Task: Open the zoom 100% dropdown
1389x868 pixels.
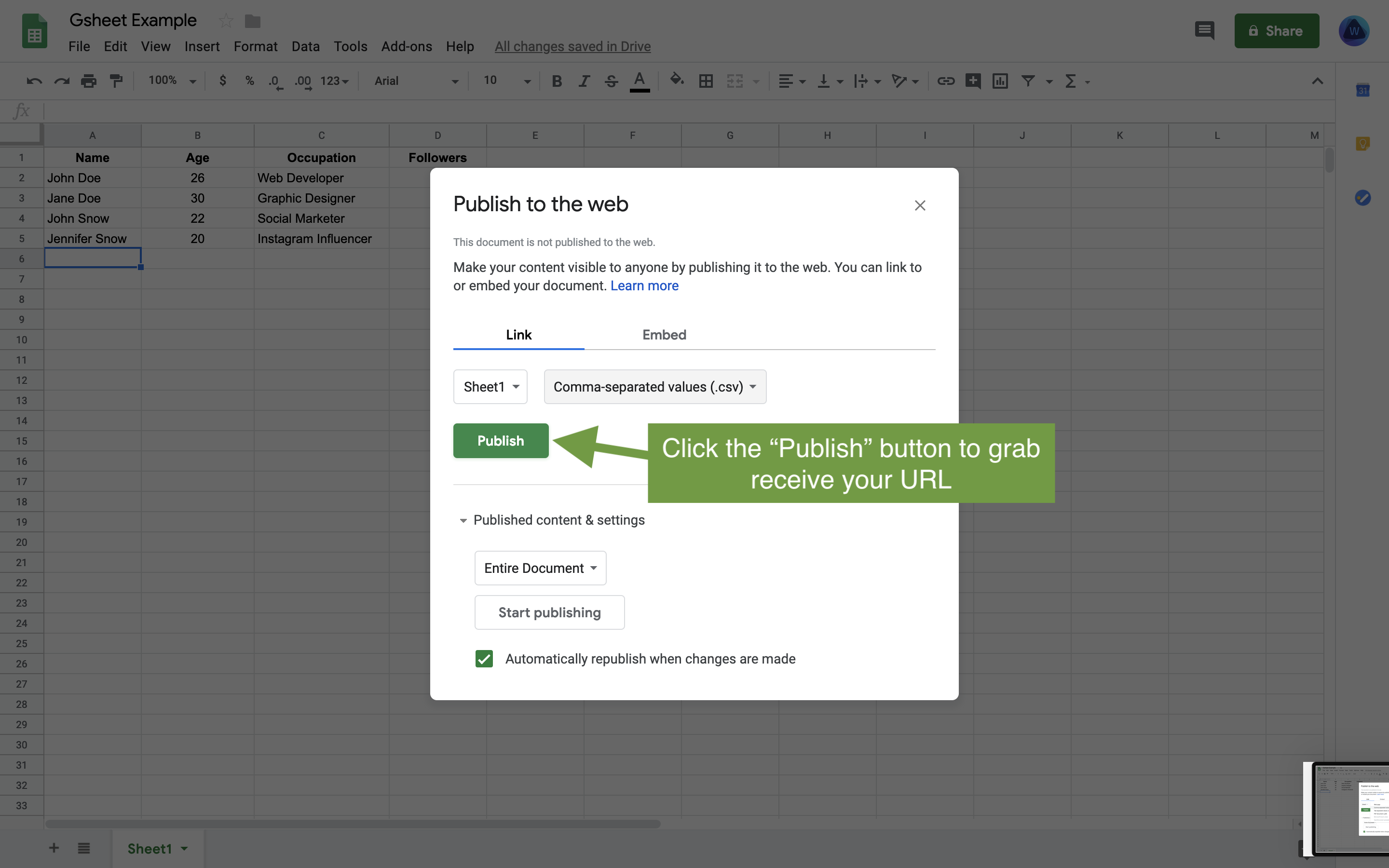Action: tap(172, 81)
